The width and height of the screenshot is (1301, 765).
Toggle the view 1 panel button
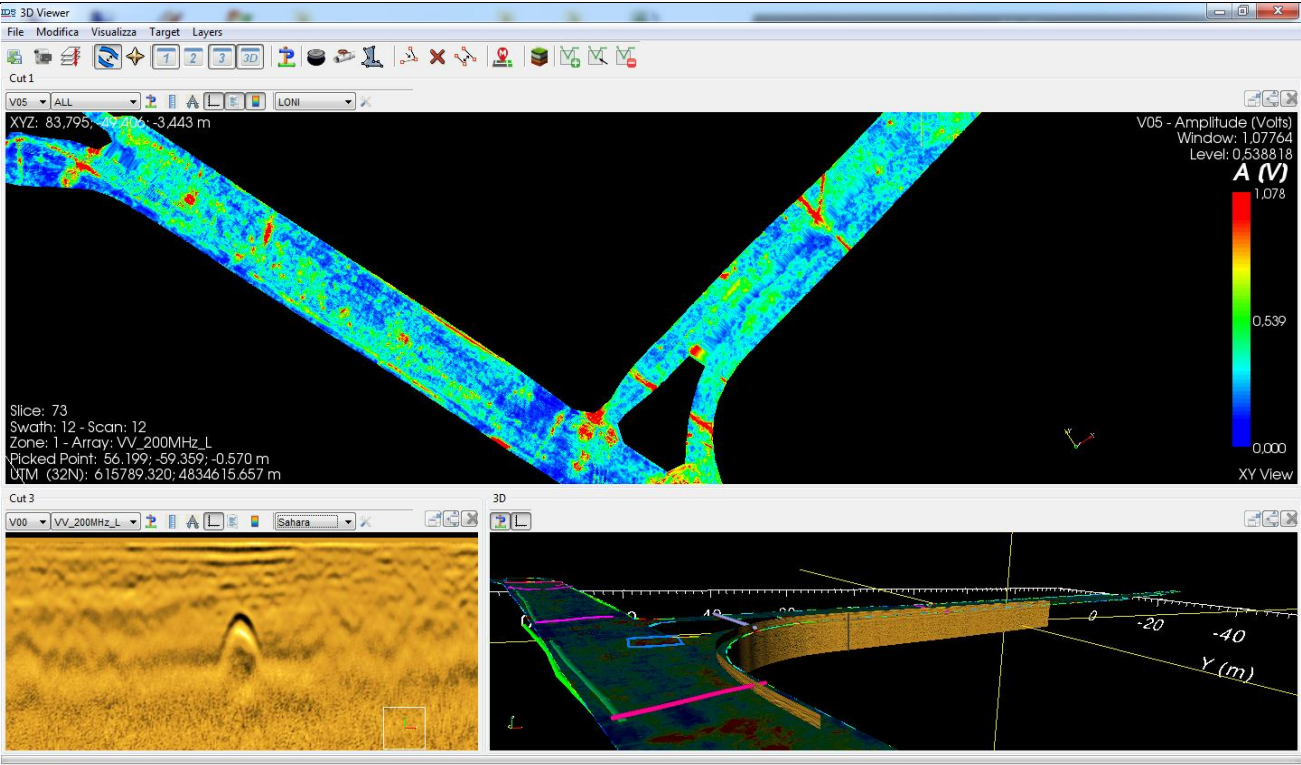tap(166, 58)
